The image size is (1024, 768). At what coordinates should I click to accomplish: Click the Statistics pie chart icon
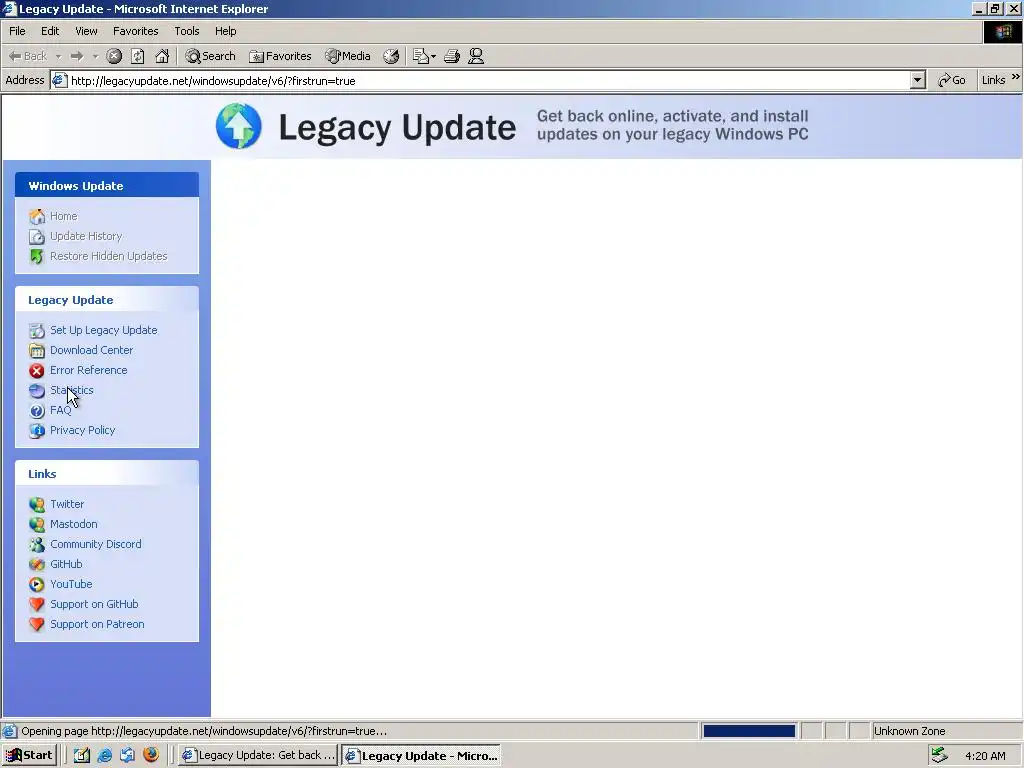point(37,391)
